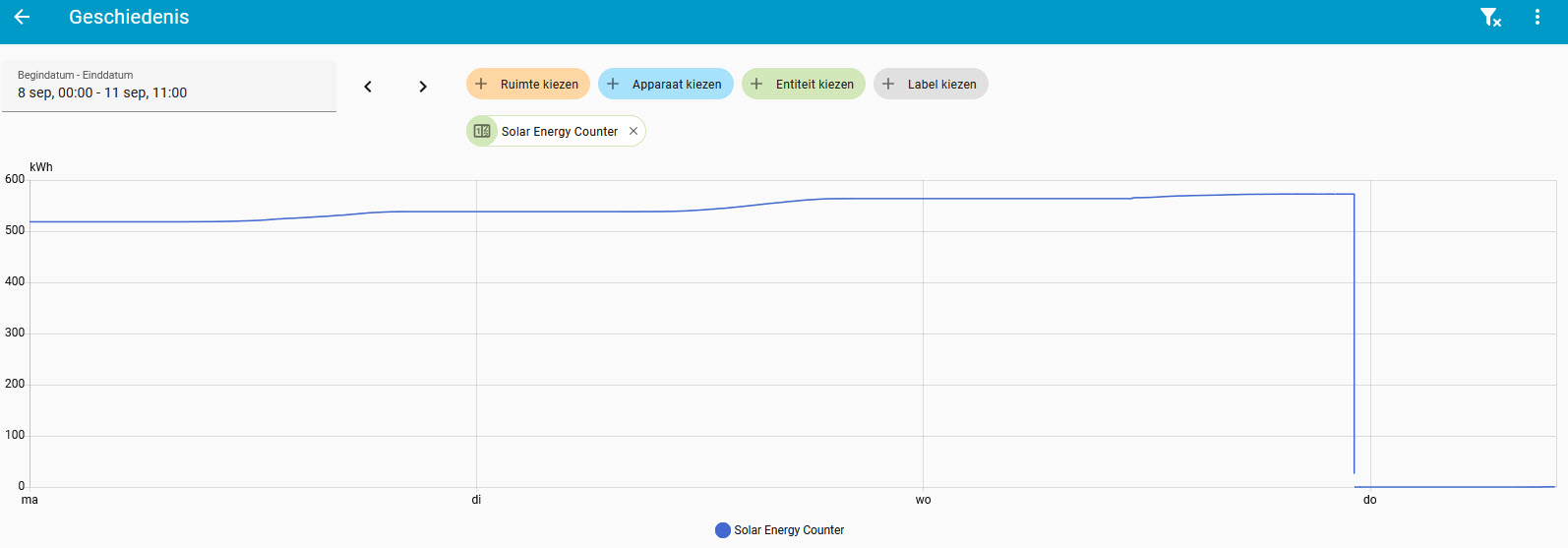Click the 500 y-axis value
This screenshot has height=548, width=1568.
15,230
